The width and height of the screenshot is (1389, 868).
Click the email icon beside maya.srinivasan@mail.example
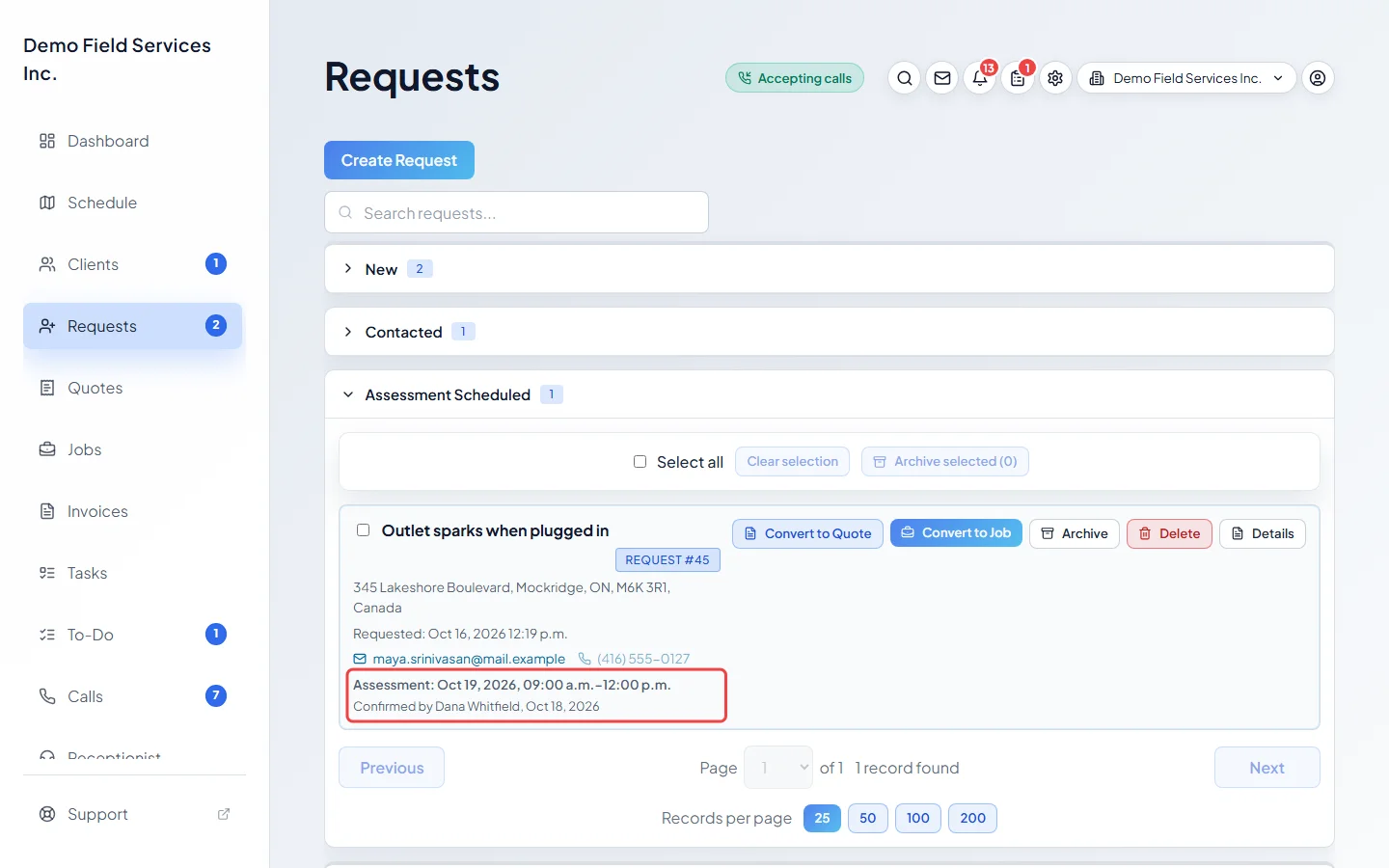360,659
